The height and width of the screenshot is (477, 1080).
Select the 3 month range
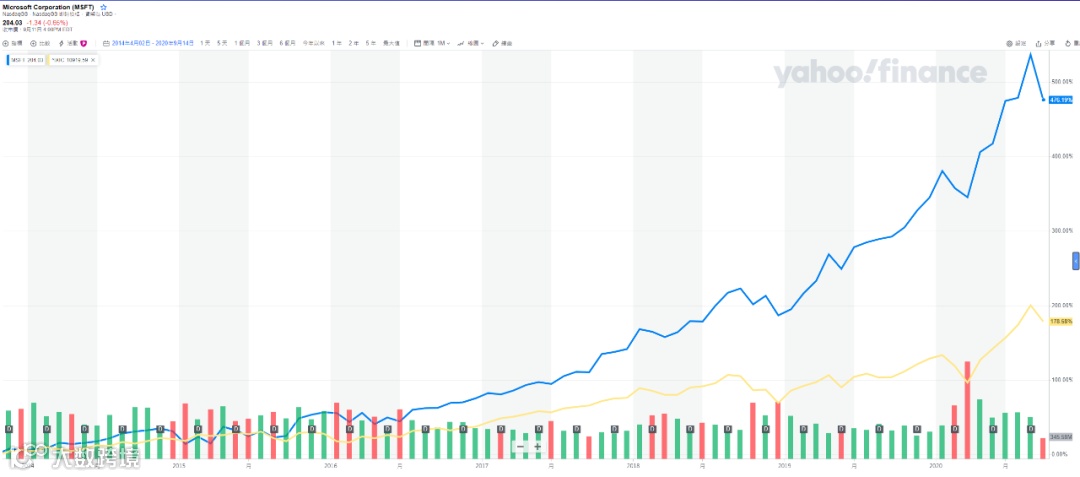(x=264, y=43)
